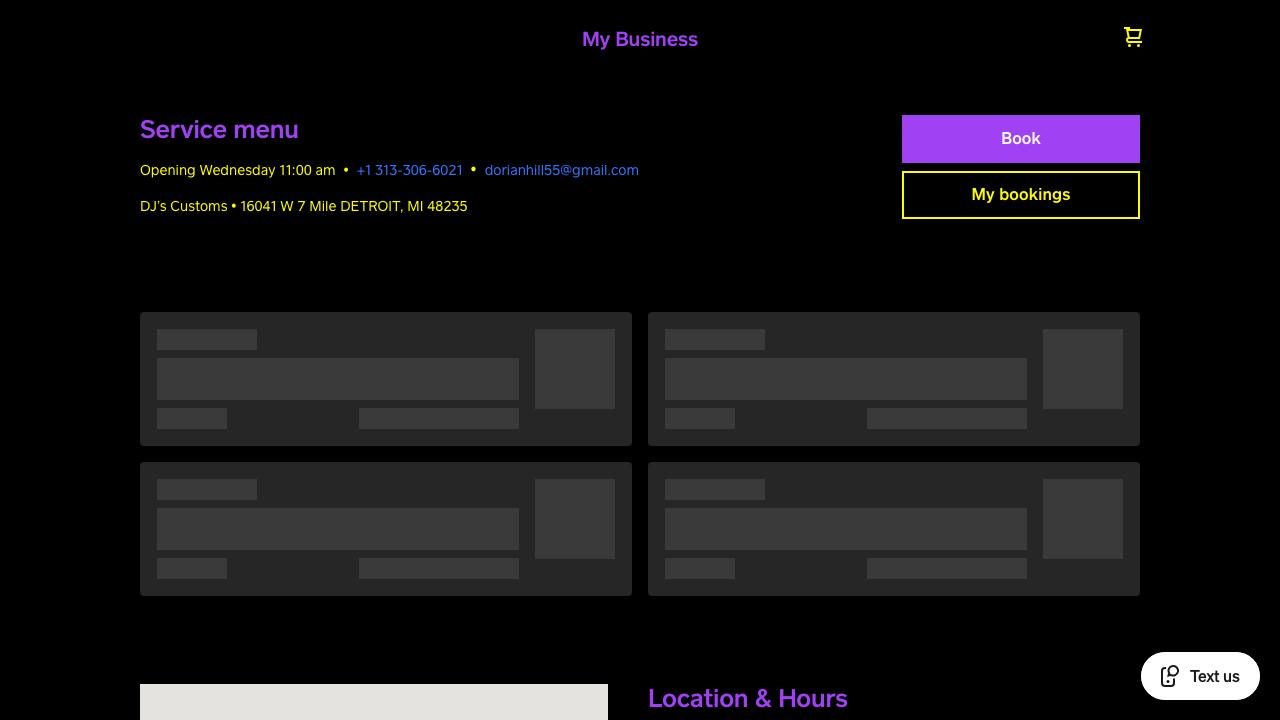Click the image placeholder in the bottom-right card
The height and width of the screenshot is (720, 1280).
pos(1083,519)
